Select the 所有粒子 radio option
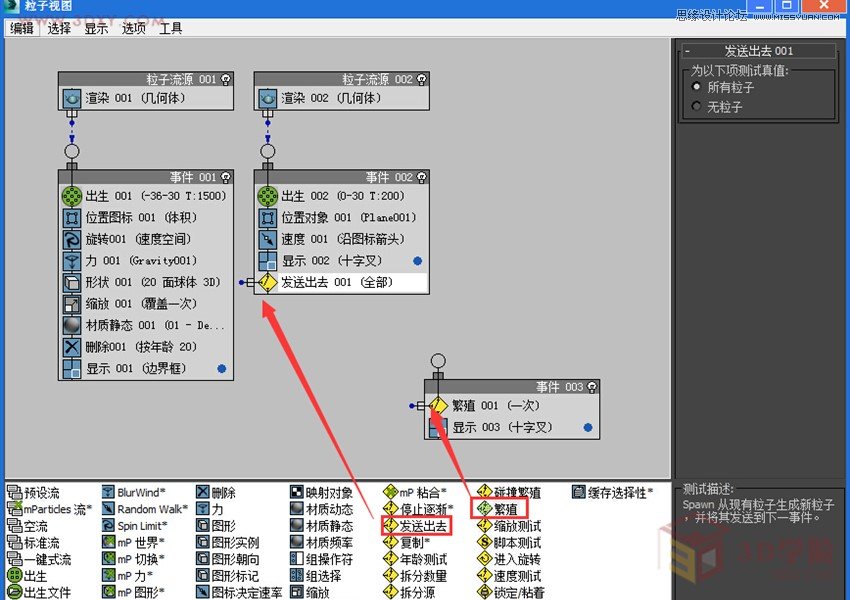 (697, 87)
